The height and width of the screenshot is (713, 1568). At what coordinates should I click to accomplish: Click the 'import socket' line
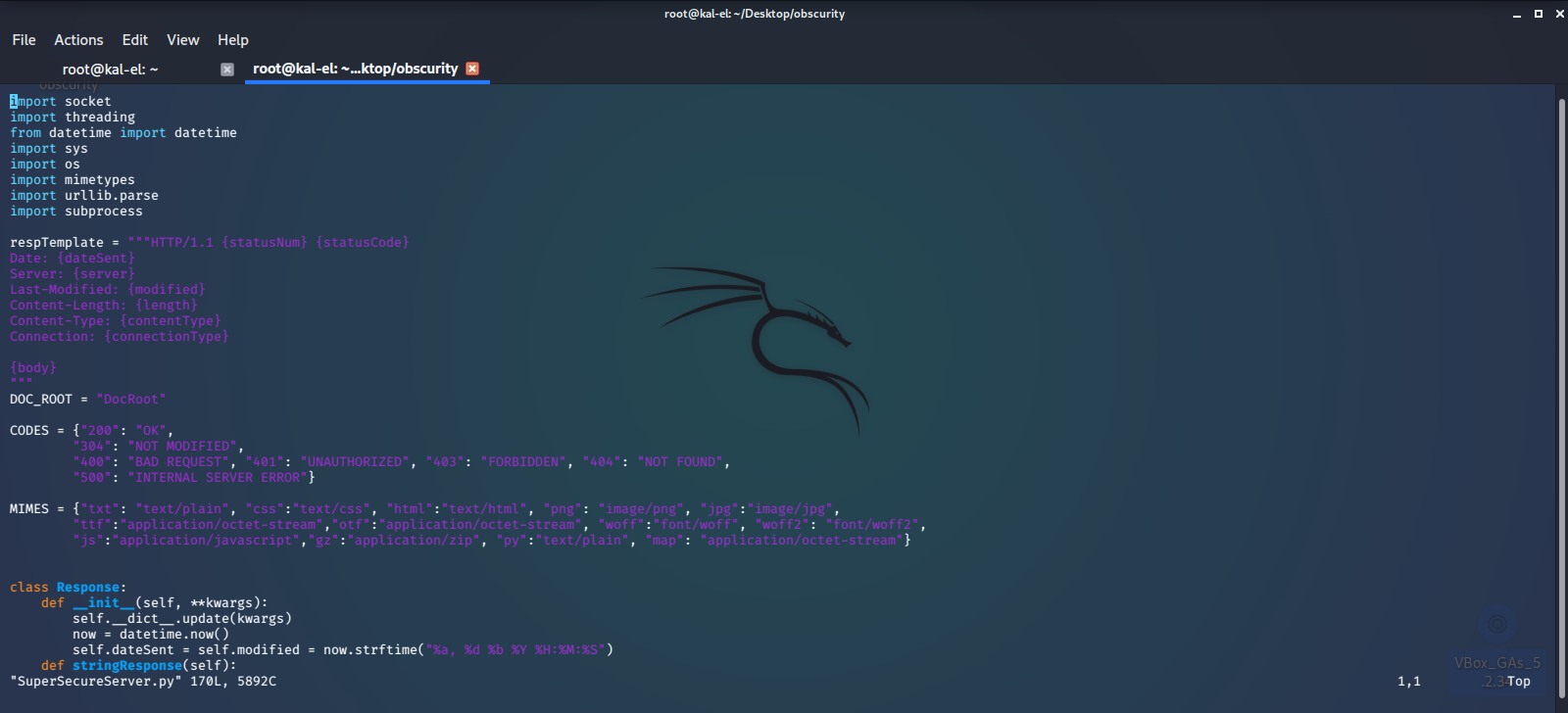[x=61, y=102]
